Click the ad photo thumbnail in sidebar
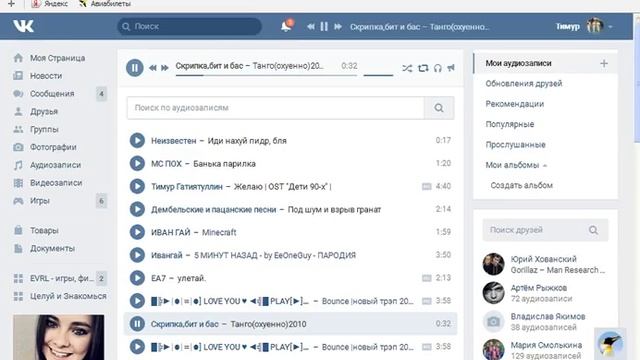Viewport: 640px width, 360px height. [x=58, y=337]
